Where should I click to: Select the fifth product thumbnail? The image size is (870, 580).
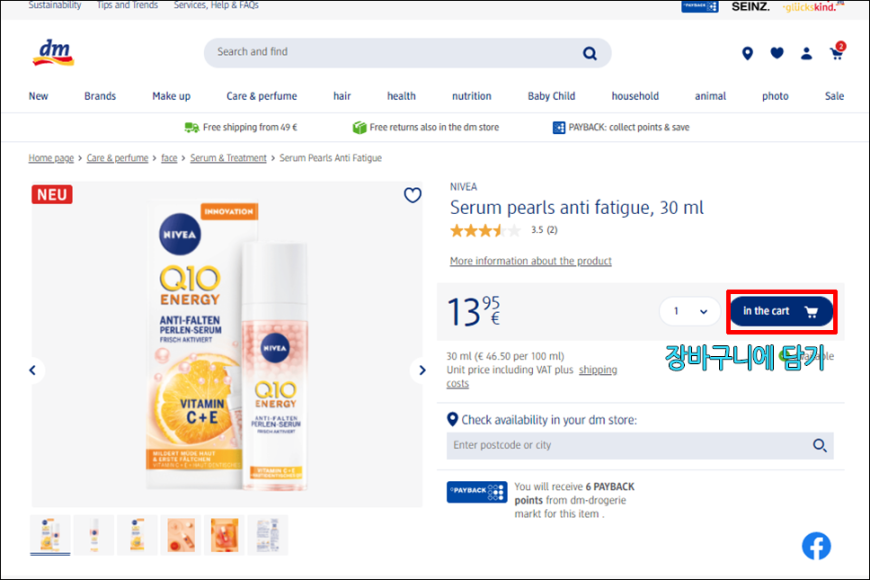(224, 535)
